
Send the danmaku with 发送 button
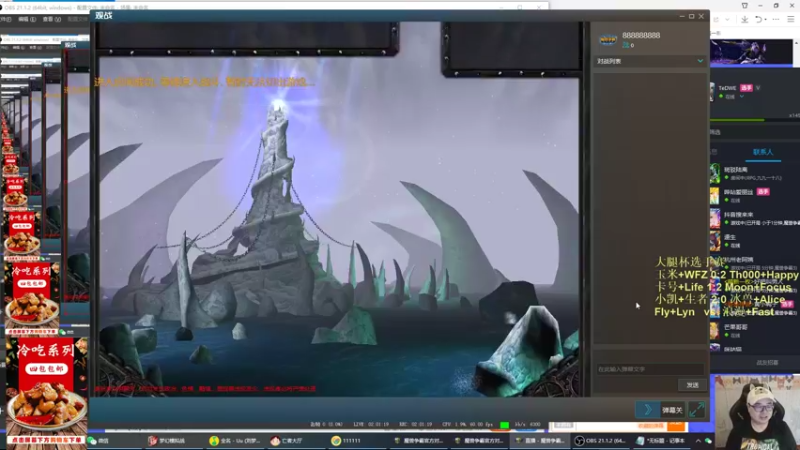click(692, 385)
